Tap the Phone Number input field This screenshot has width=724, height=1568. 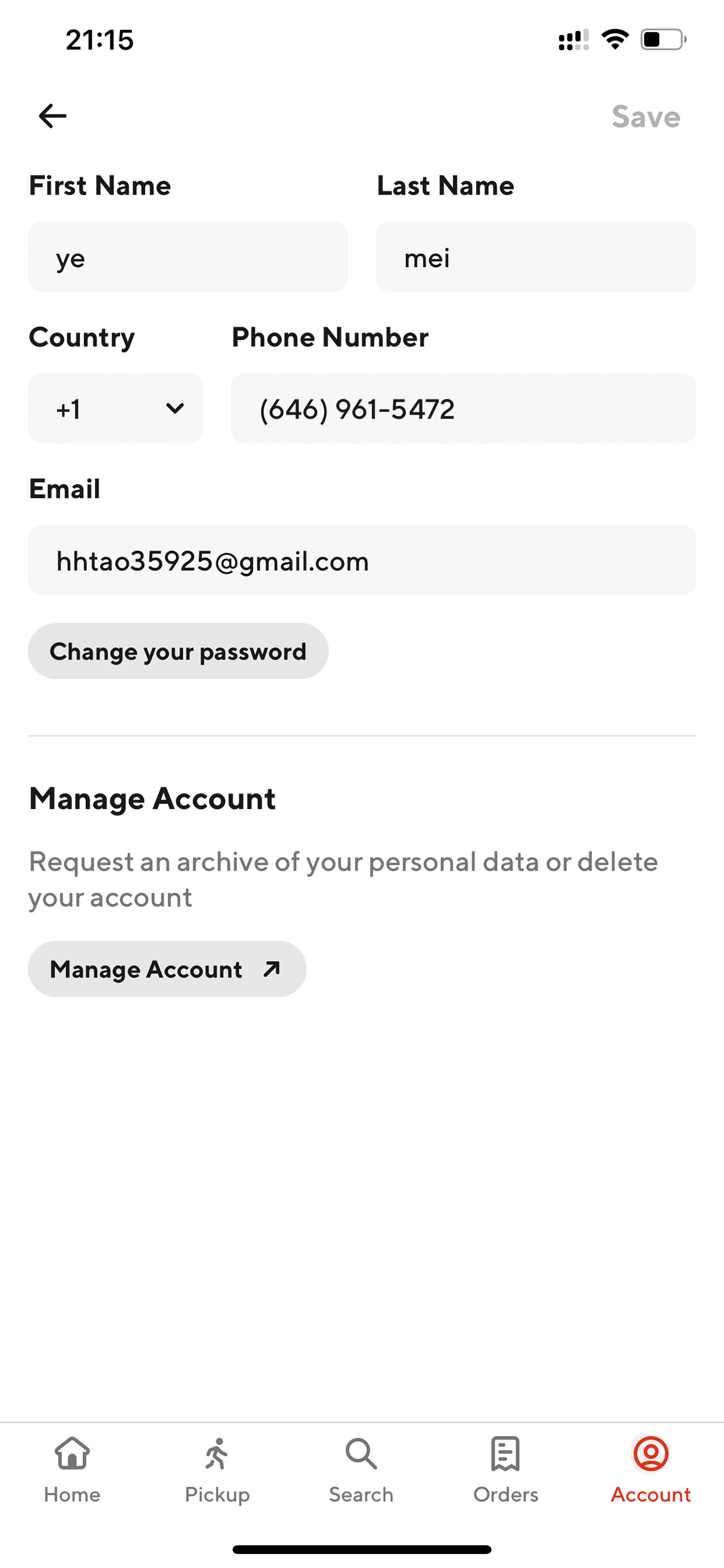(x=463, y=408)
